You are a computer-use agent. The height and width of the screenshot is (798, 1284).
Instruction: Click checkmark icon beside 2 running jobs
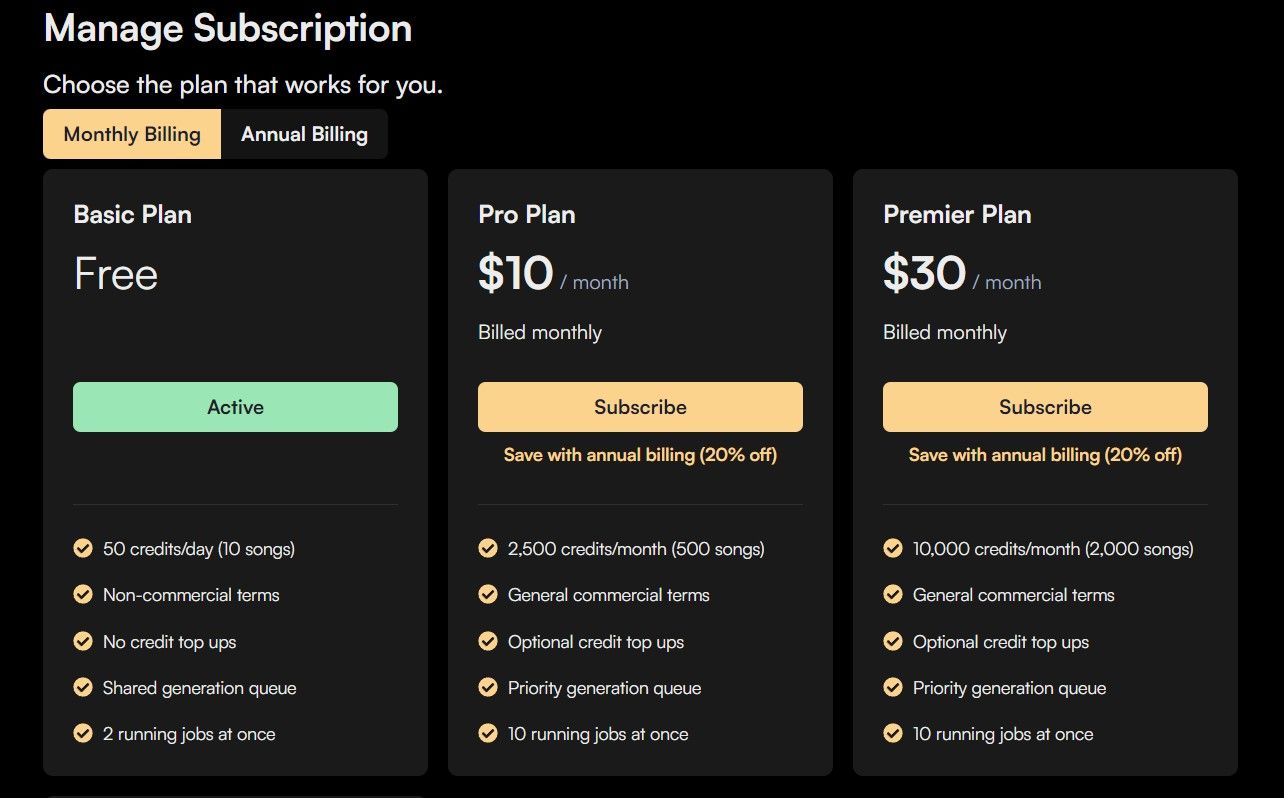[x=83, y=734]
